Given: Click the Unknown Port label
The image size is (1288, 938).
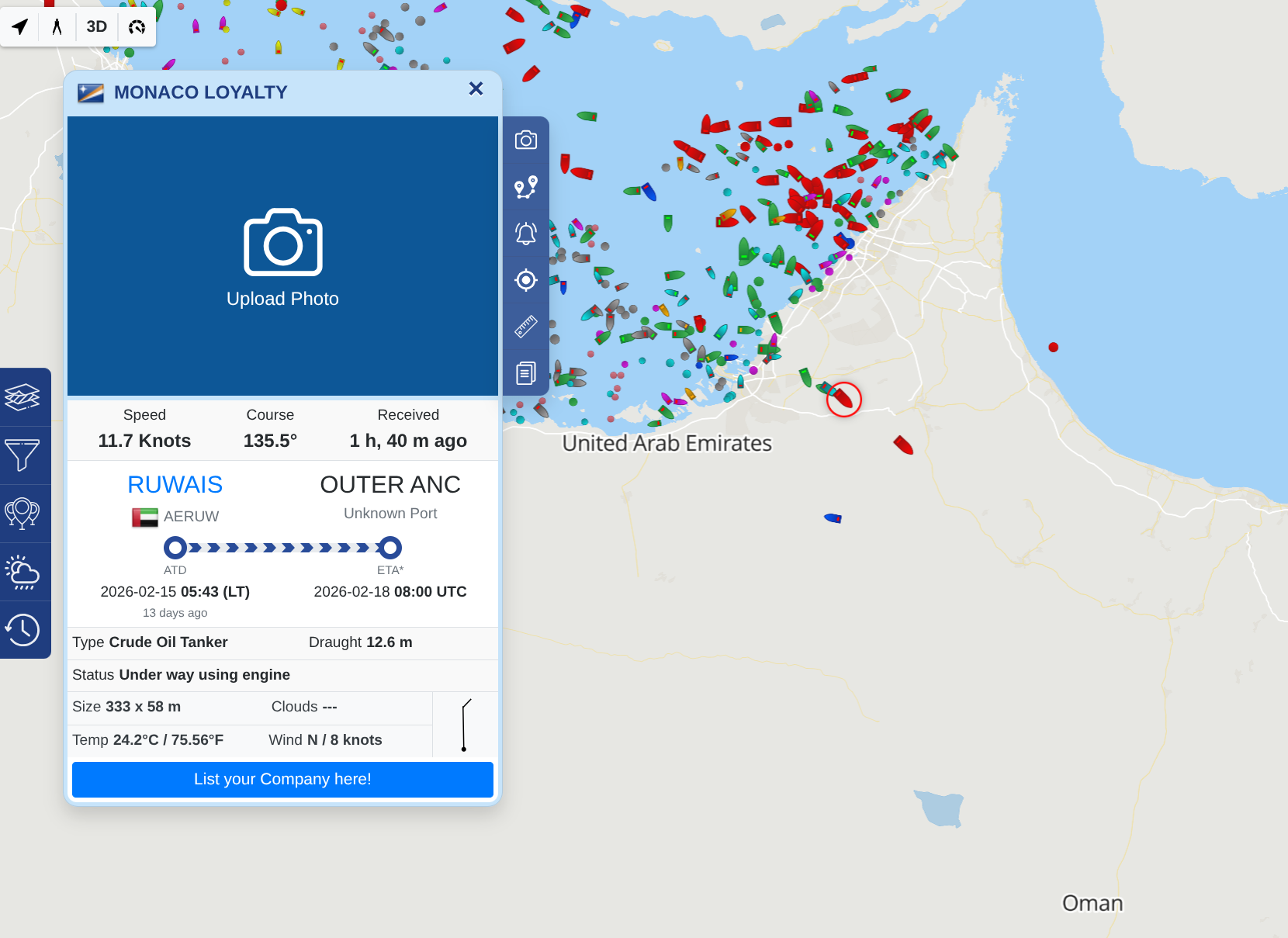Looking at the screenshot, I should click(x=390, y=514).
